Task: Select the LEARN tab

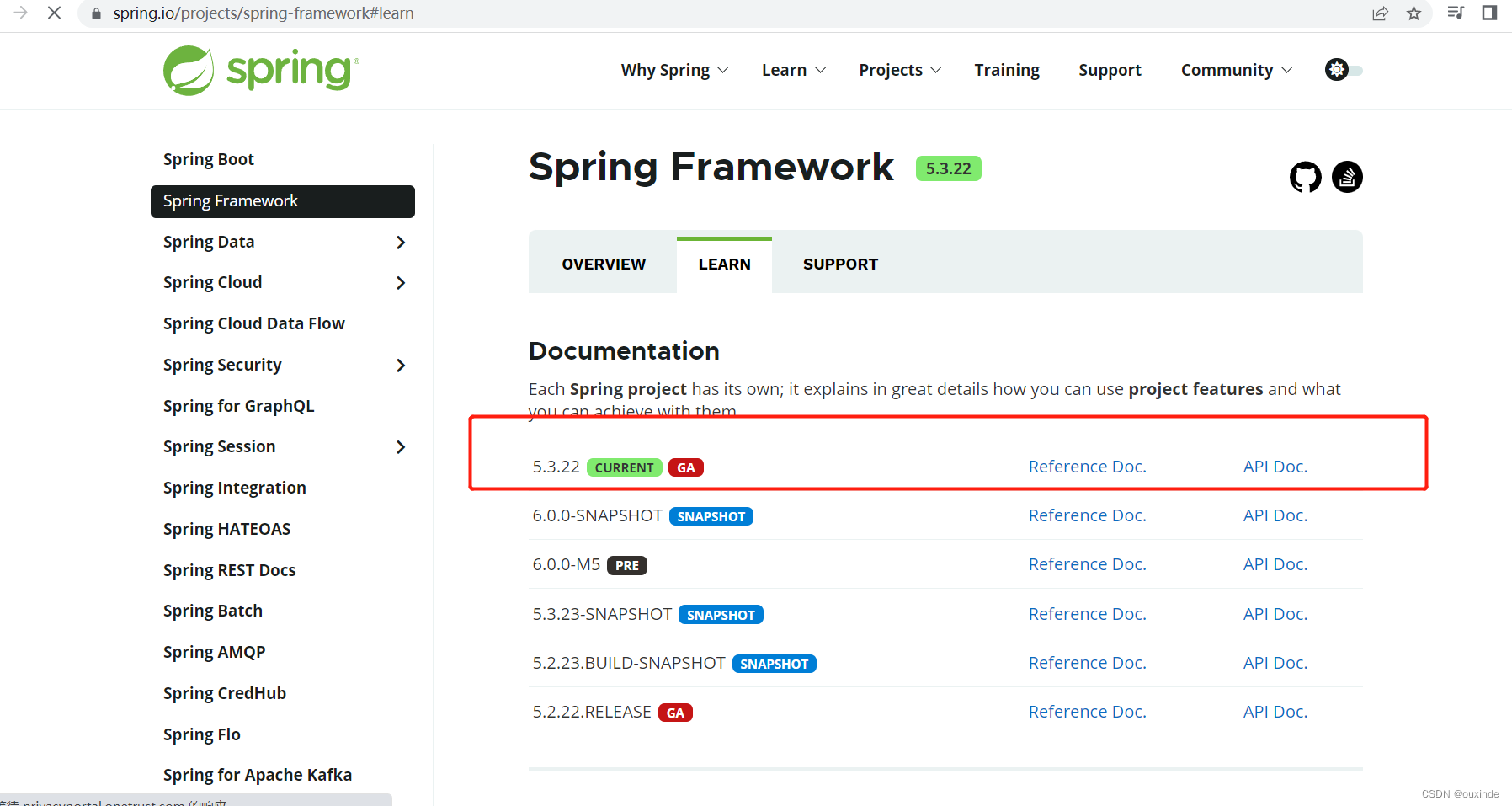Action: [x=724, y=264]
